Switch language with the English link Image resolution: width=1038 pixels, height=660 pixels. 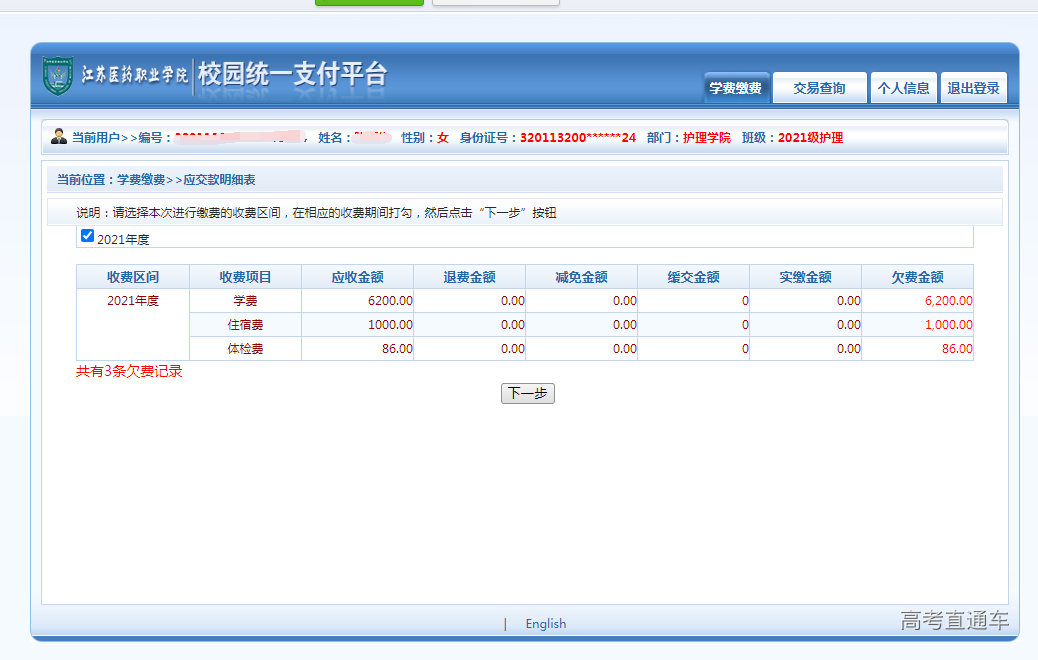[x=545, y=624]
